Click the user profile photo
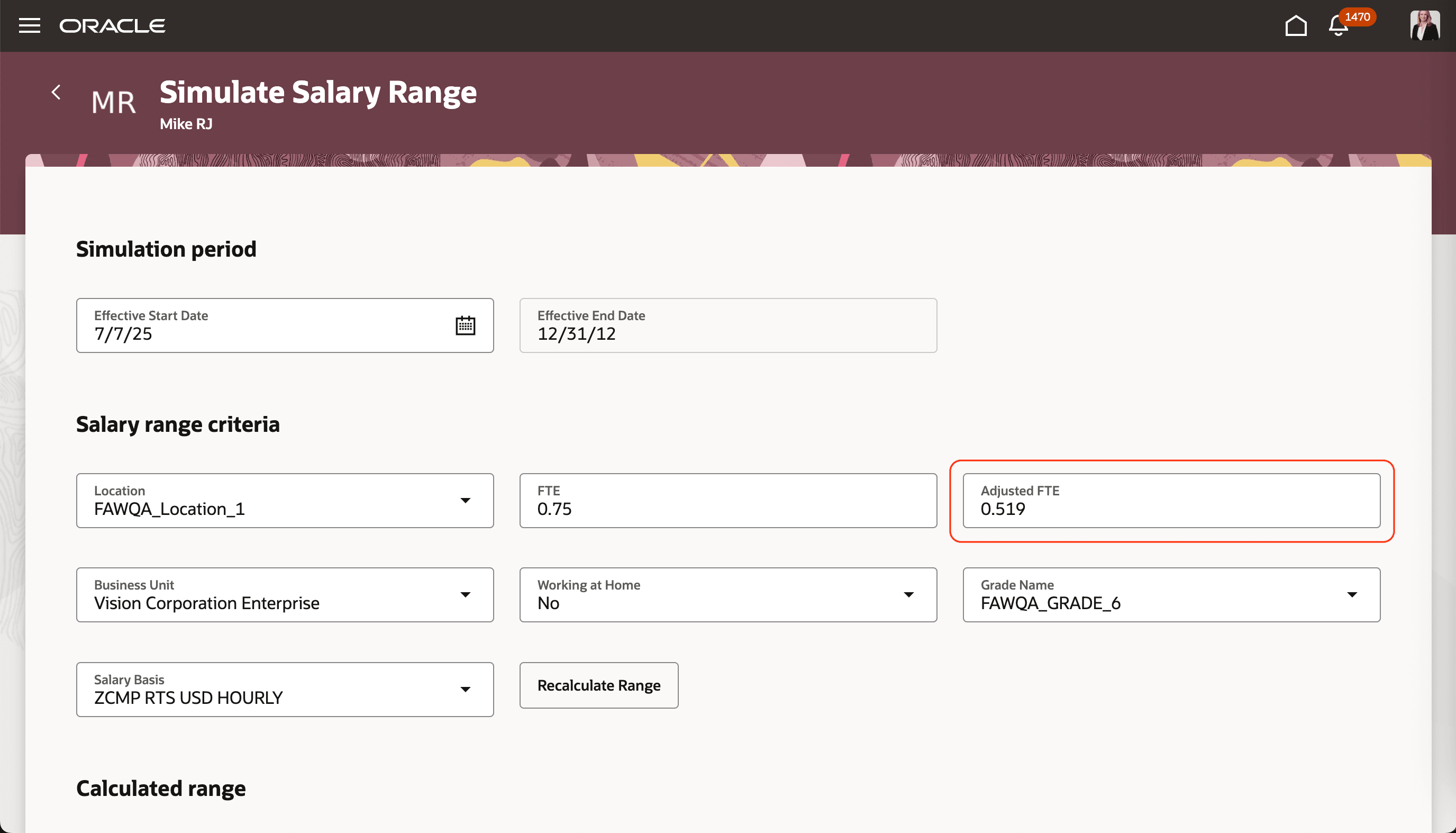Image resolution: width=1456 pixels, height=833 pixels. coord(1425,25)
